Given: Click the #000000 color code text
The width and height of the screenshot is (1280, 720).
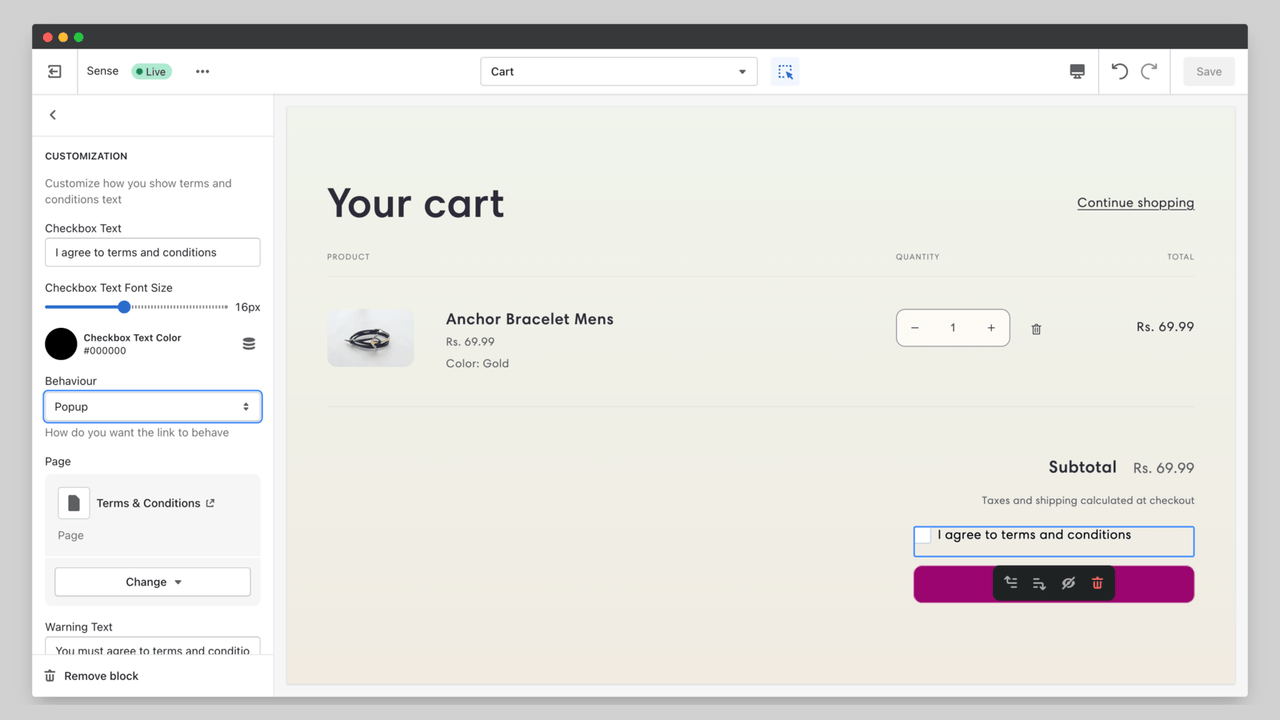Looking at the screenshot, I should click(x=105, y=351).
